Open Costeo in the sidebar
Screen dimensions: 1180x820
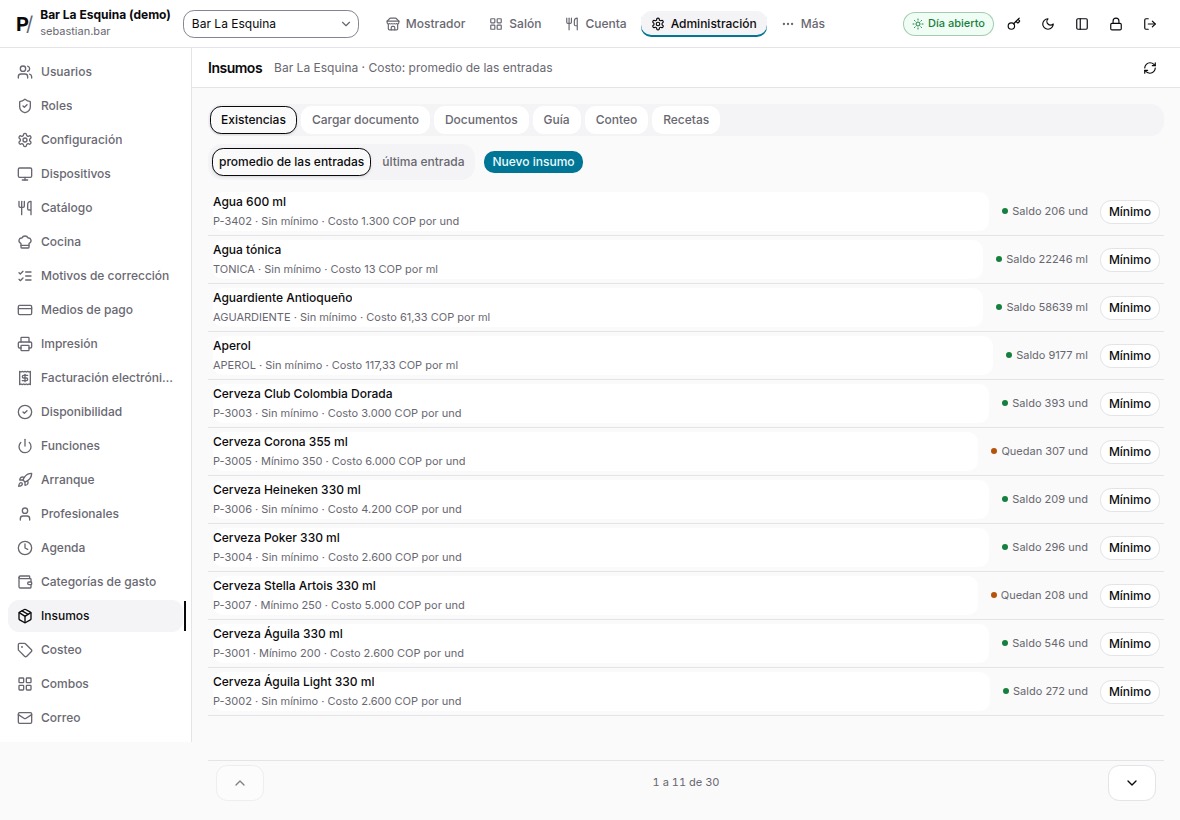click(96, 649)
